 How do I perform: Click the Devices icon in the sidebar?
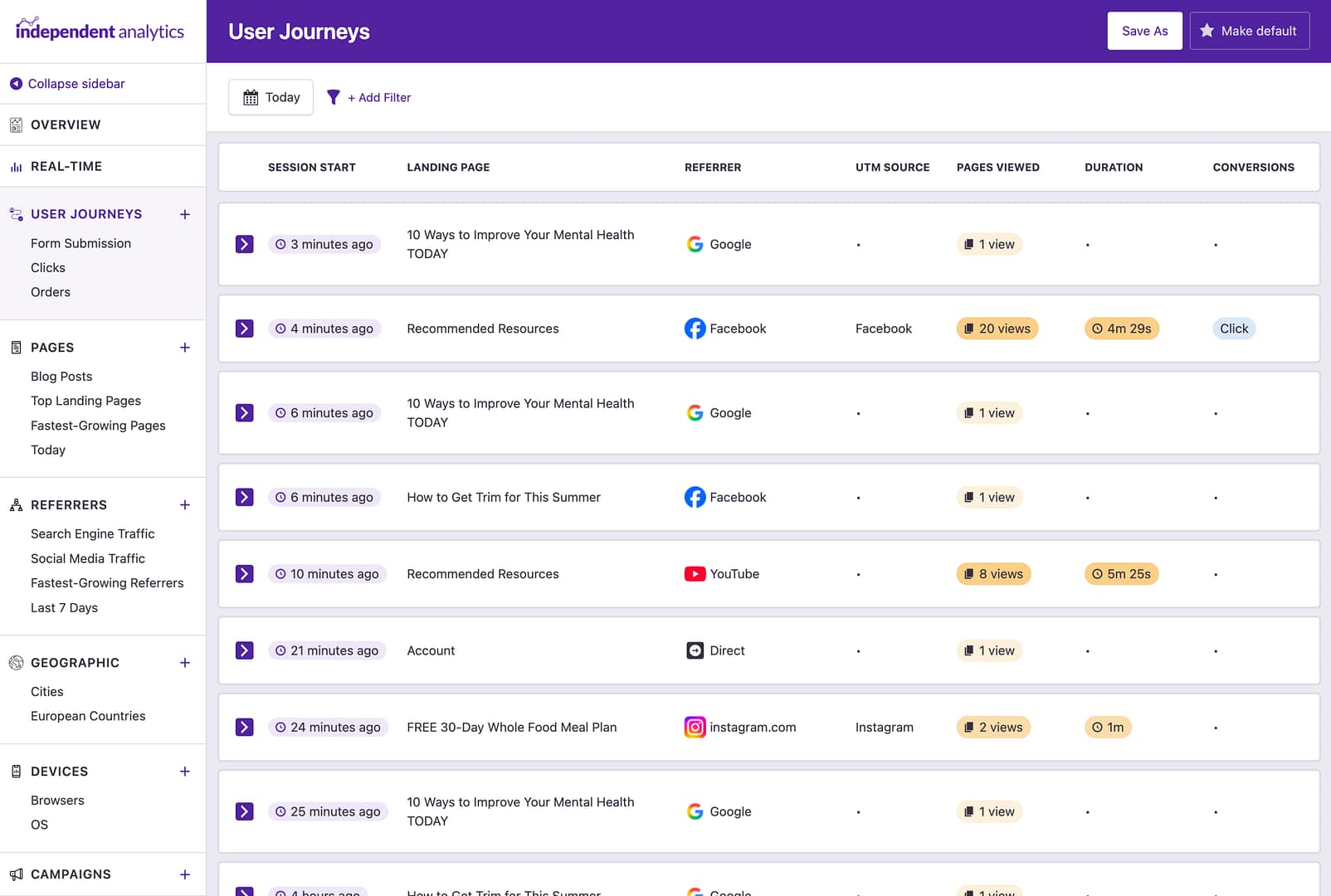15,772
